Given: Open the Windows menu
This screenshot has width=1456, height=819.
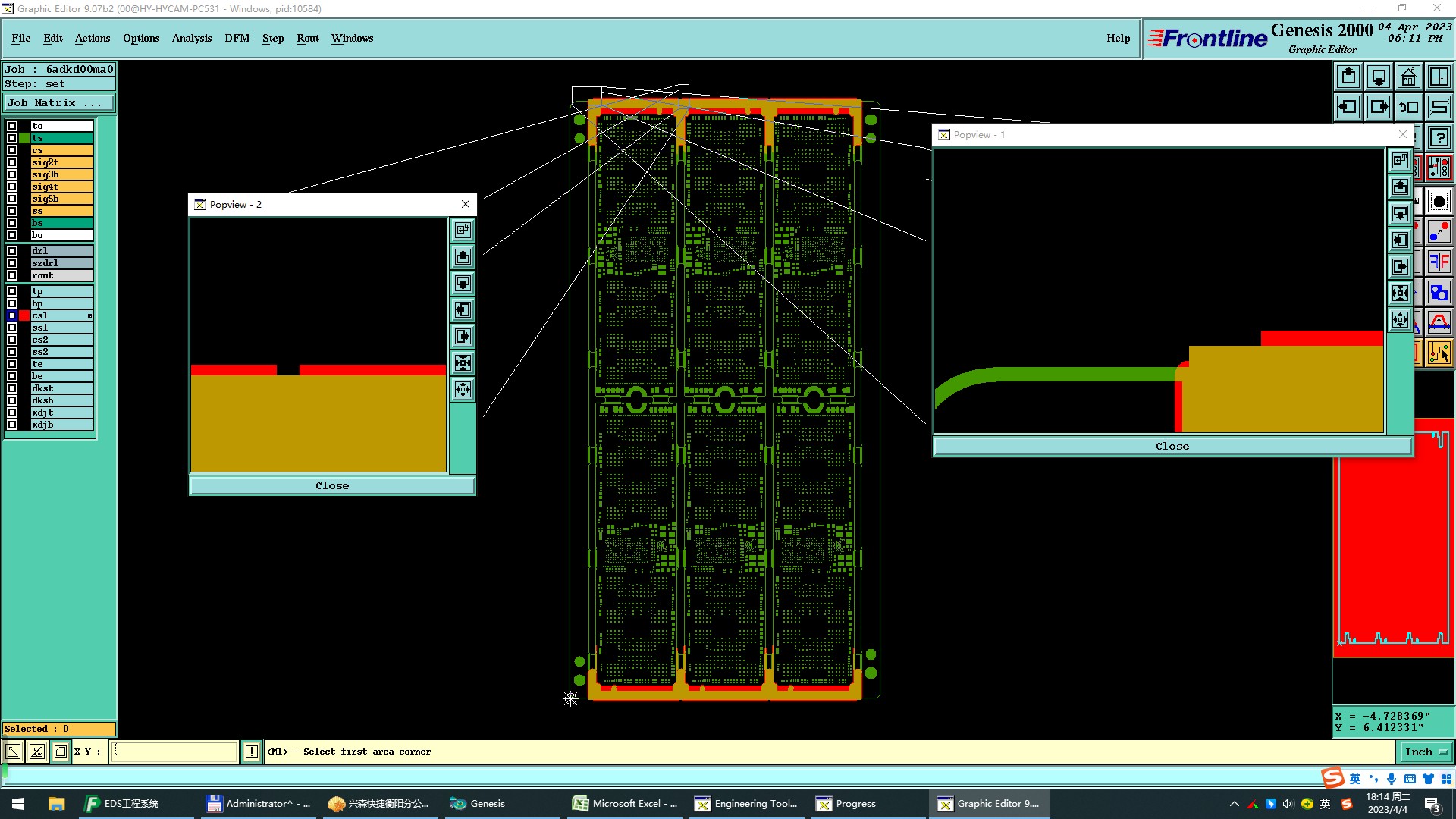Looking at the screenshot, I should [352, 38].
